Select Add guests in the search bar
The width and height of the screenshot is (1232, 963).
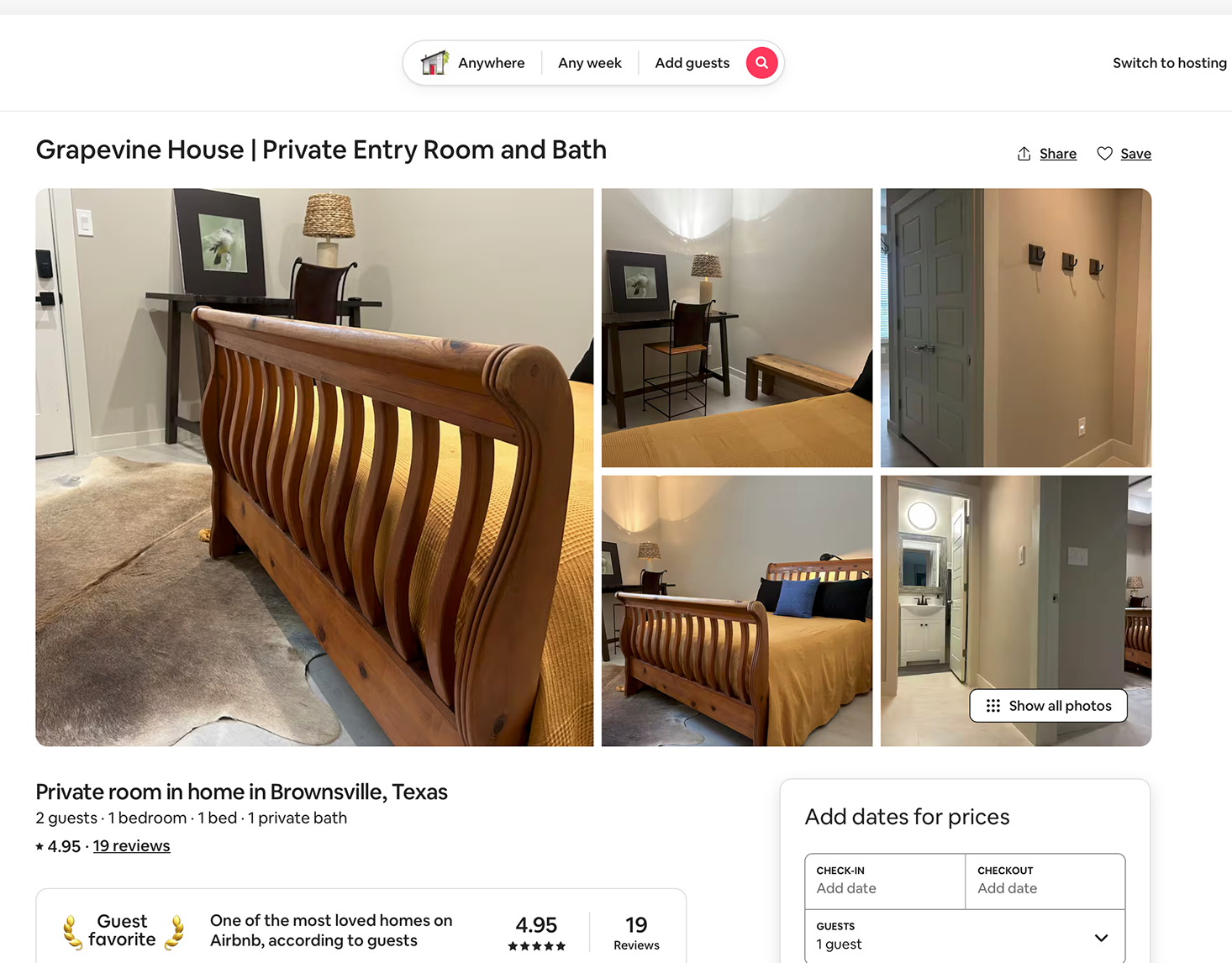[692, 63]
